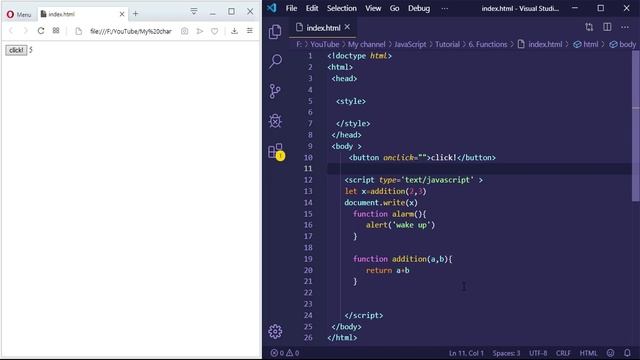640x360 pixels.
Task: Click the 'addition' function name on line 19
Action: click(x=409, y=259)
